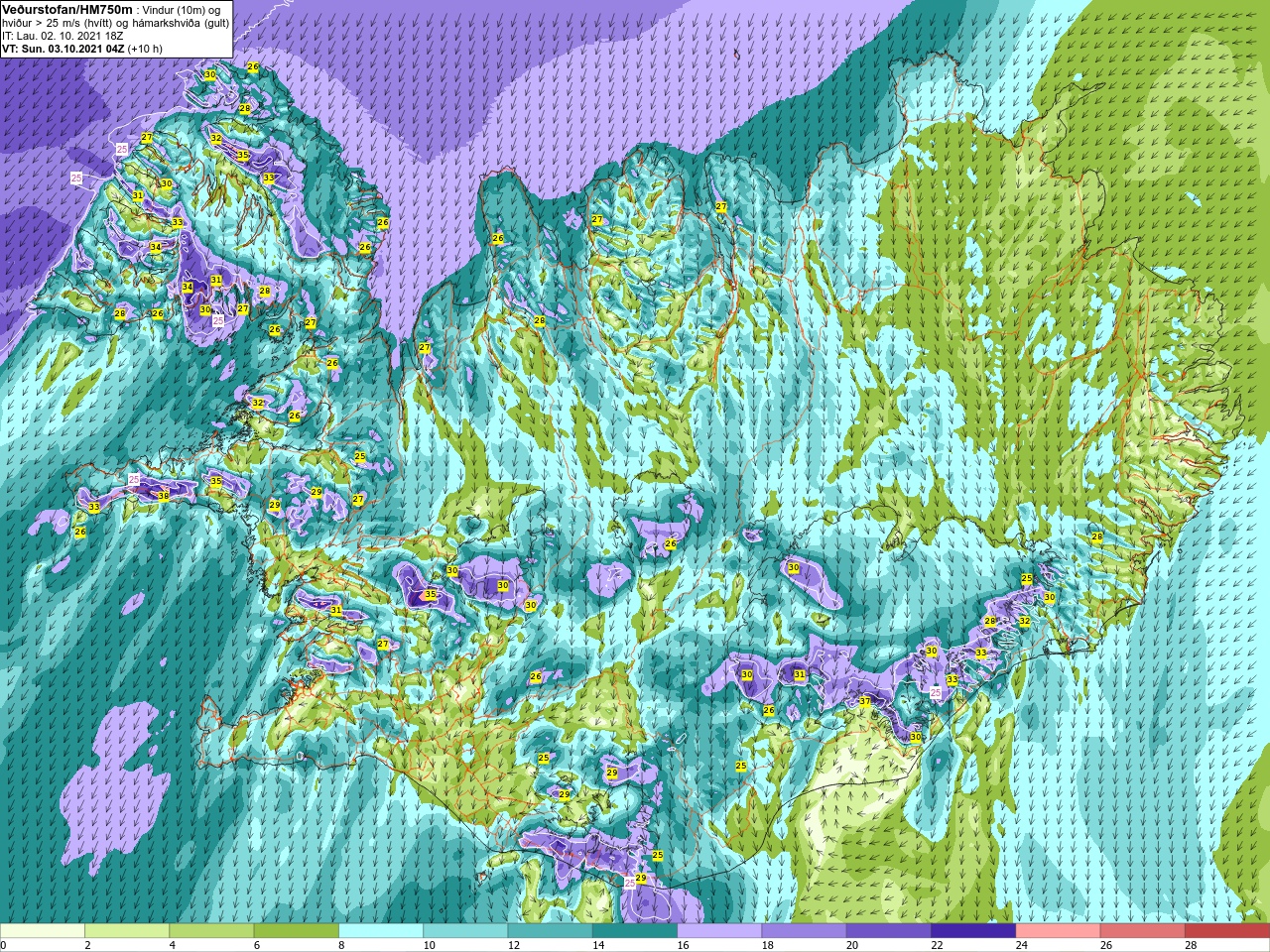
Task: Click the 12–14 m/s teal legend swatch
Action: [x=550, y=931]
